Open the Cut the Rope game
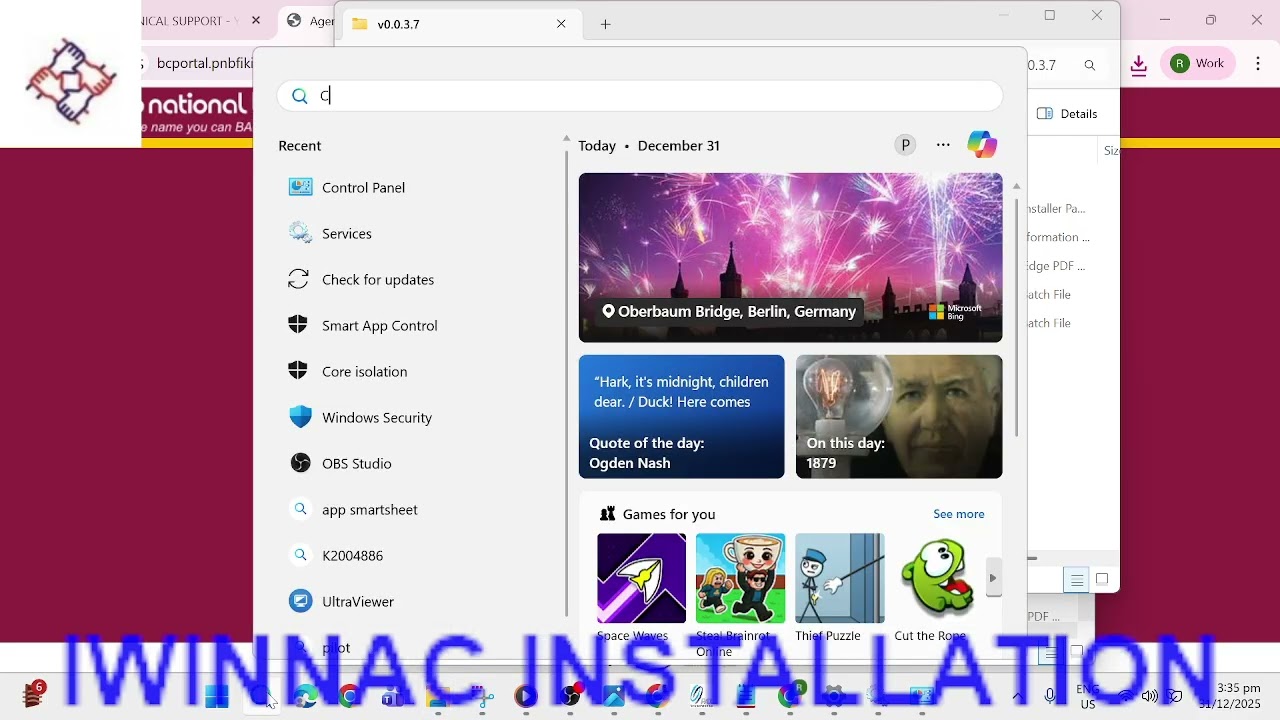This screenshot has width=1280, height=720. (x=938, y=588)
